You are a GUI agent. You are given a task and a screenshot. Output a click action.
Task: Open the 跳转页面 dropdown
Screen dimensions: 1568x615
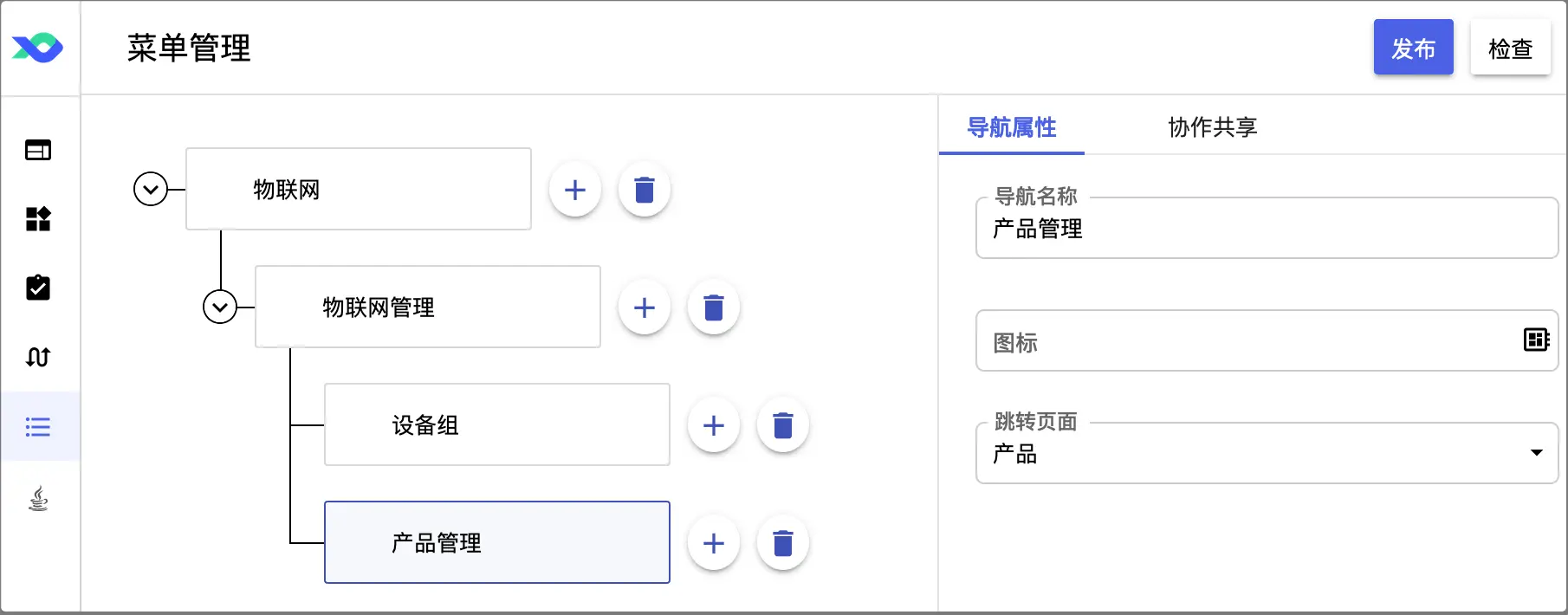(x=1267, y=453)
